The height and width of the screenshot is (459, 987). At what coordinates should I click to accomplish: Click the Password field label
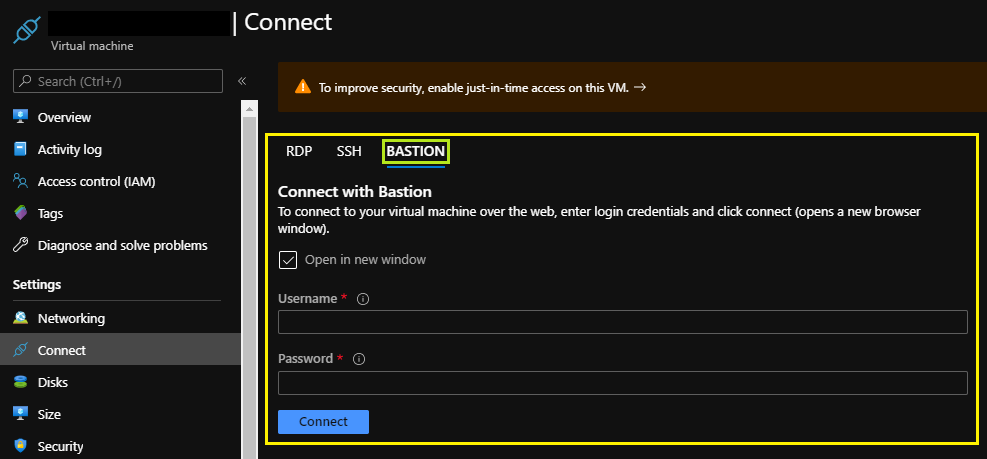(x=305, y=359)
